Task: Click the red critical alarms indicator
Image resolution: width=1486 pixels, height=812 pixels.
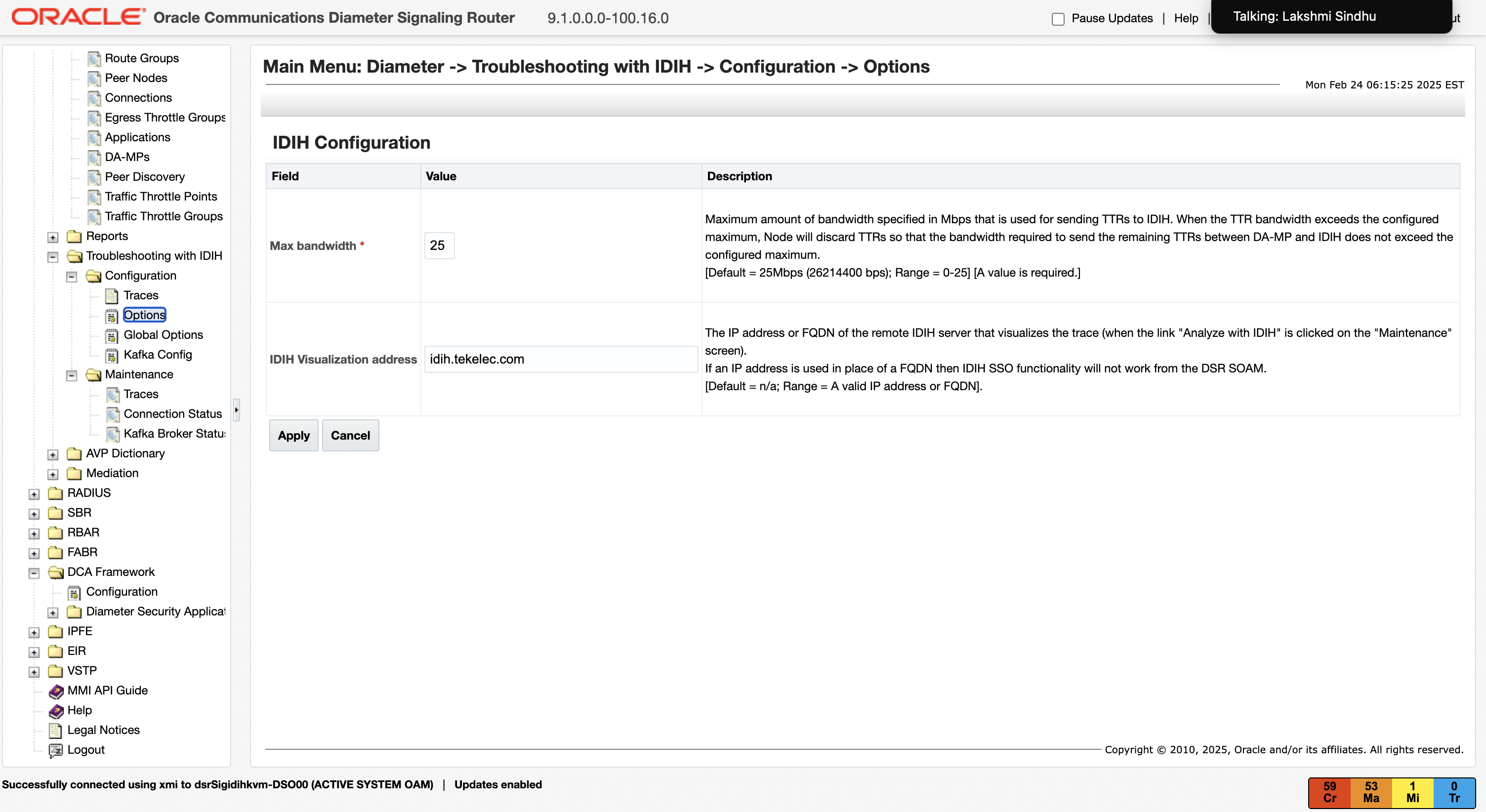Action: point(1329,792)
